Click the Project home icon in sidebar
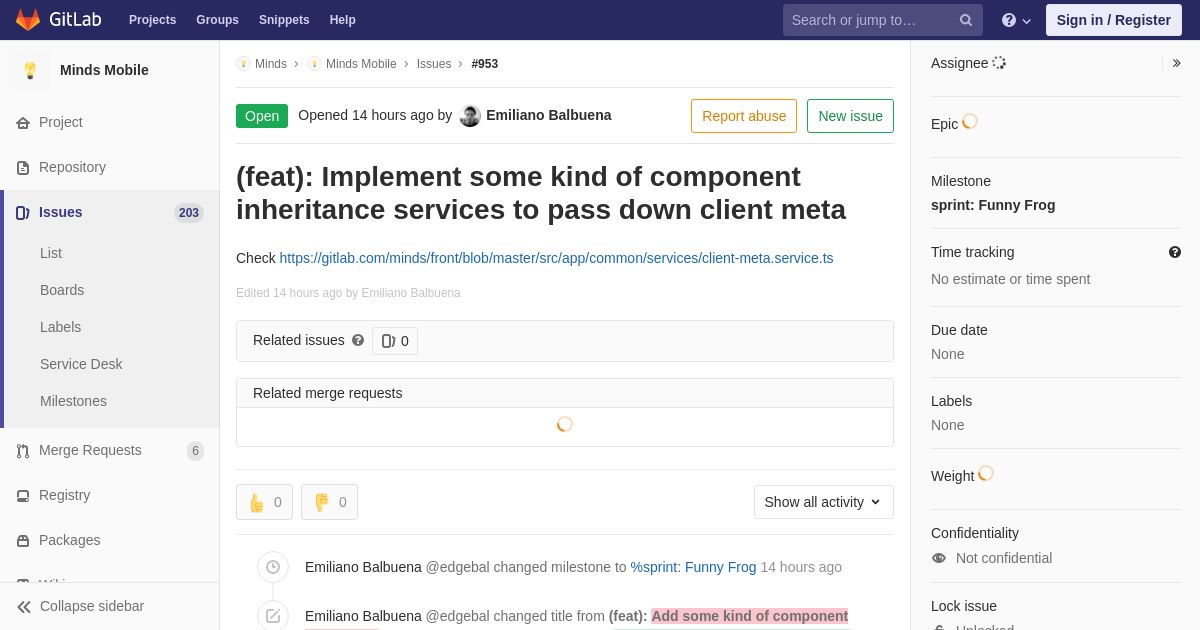 click(x=23, y=123)
